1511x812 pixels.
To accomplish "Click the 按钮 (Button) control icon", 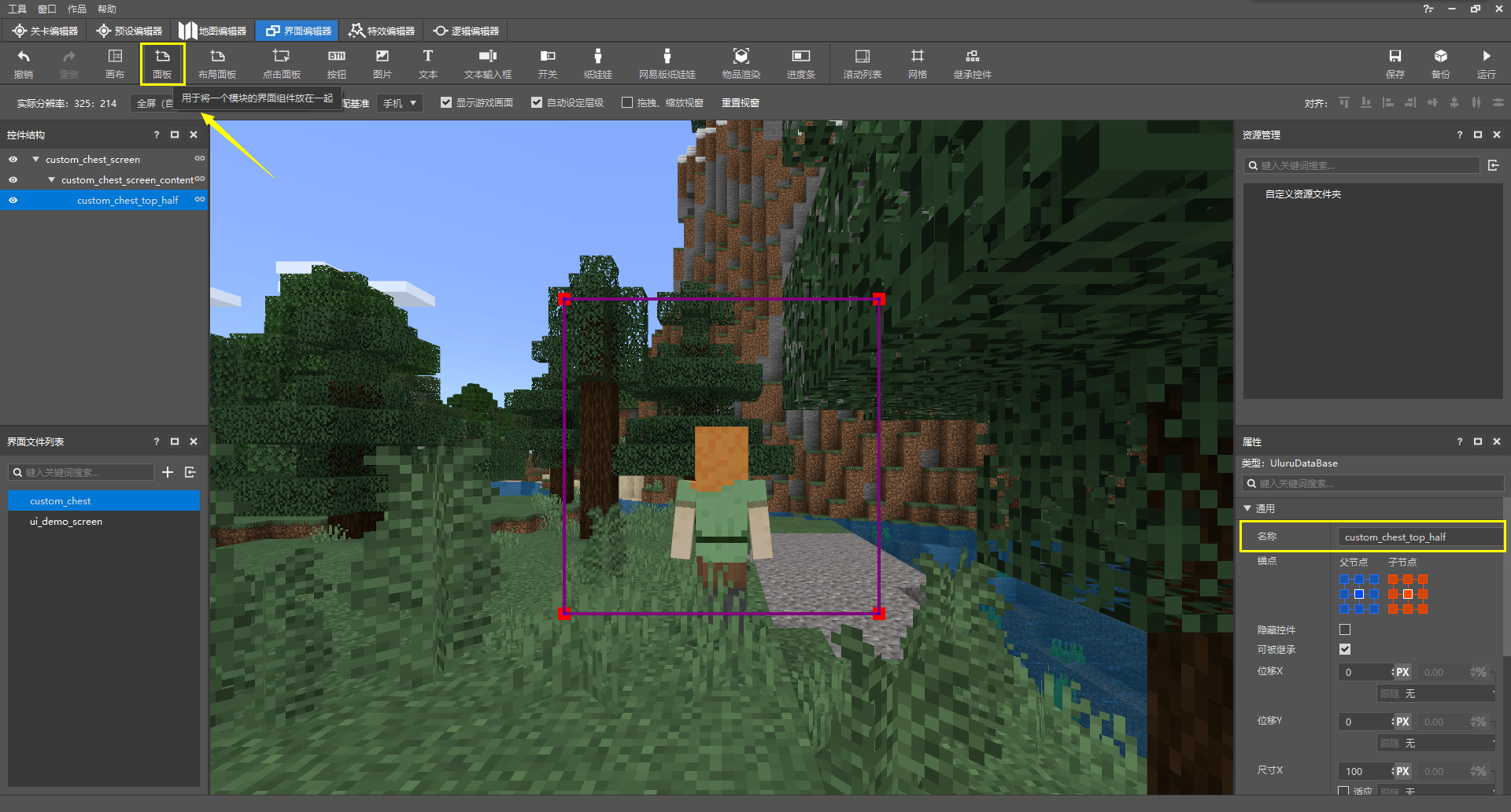I will coord(336,63).
